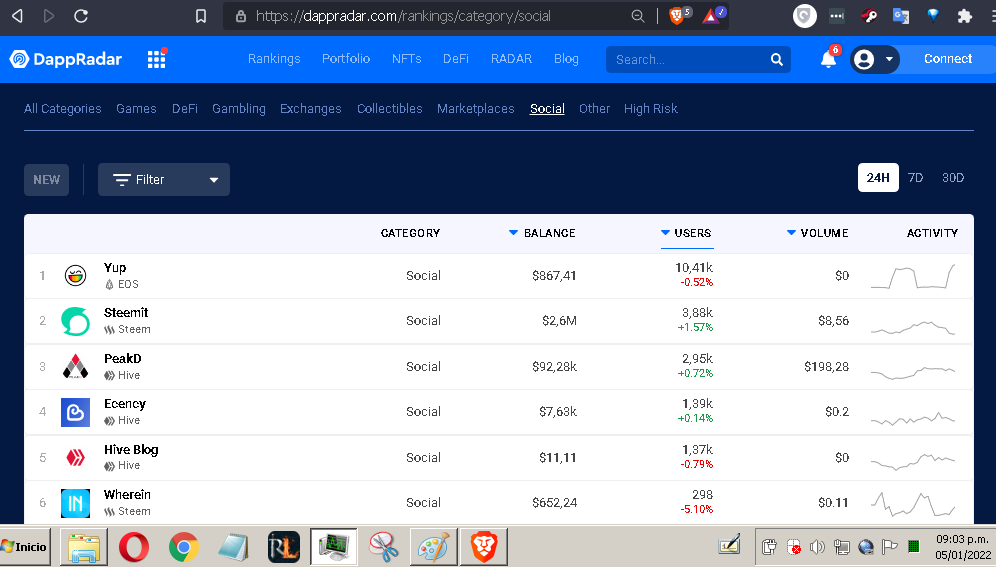Open the Yup dapp link
The width and height of the screenshot is (996, 567).
tap(115, 268)
